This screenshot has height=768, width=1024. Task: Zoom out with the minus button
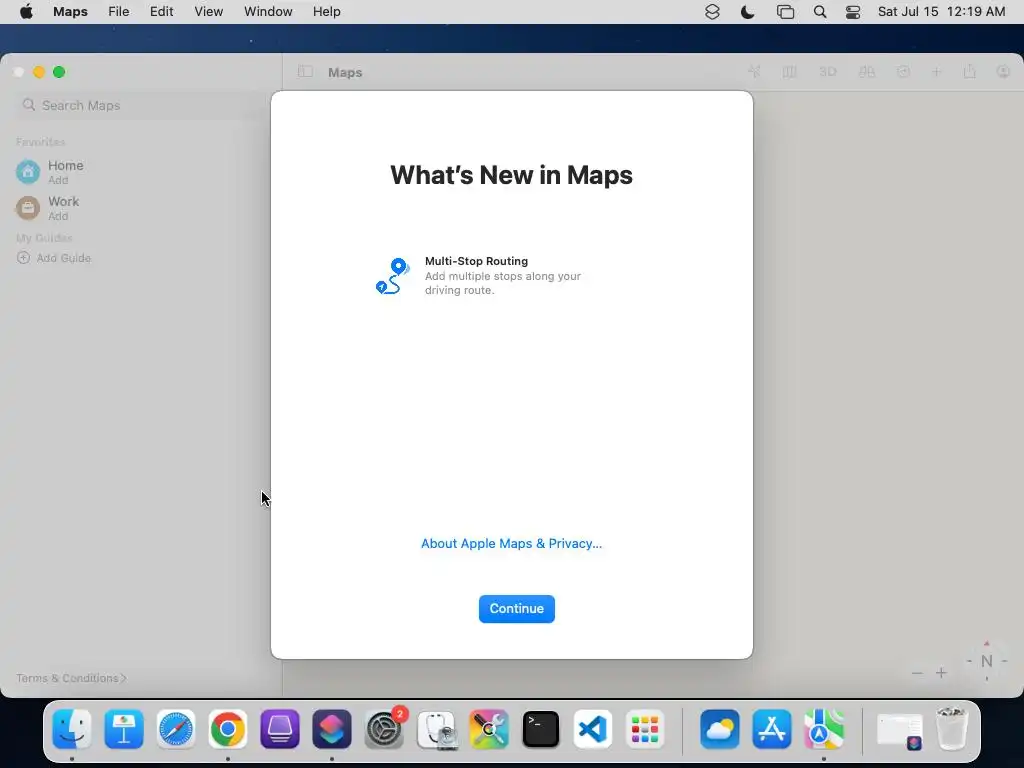[x=918, y=673]
